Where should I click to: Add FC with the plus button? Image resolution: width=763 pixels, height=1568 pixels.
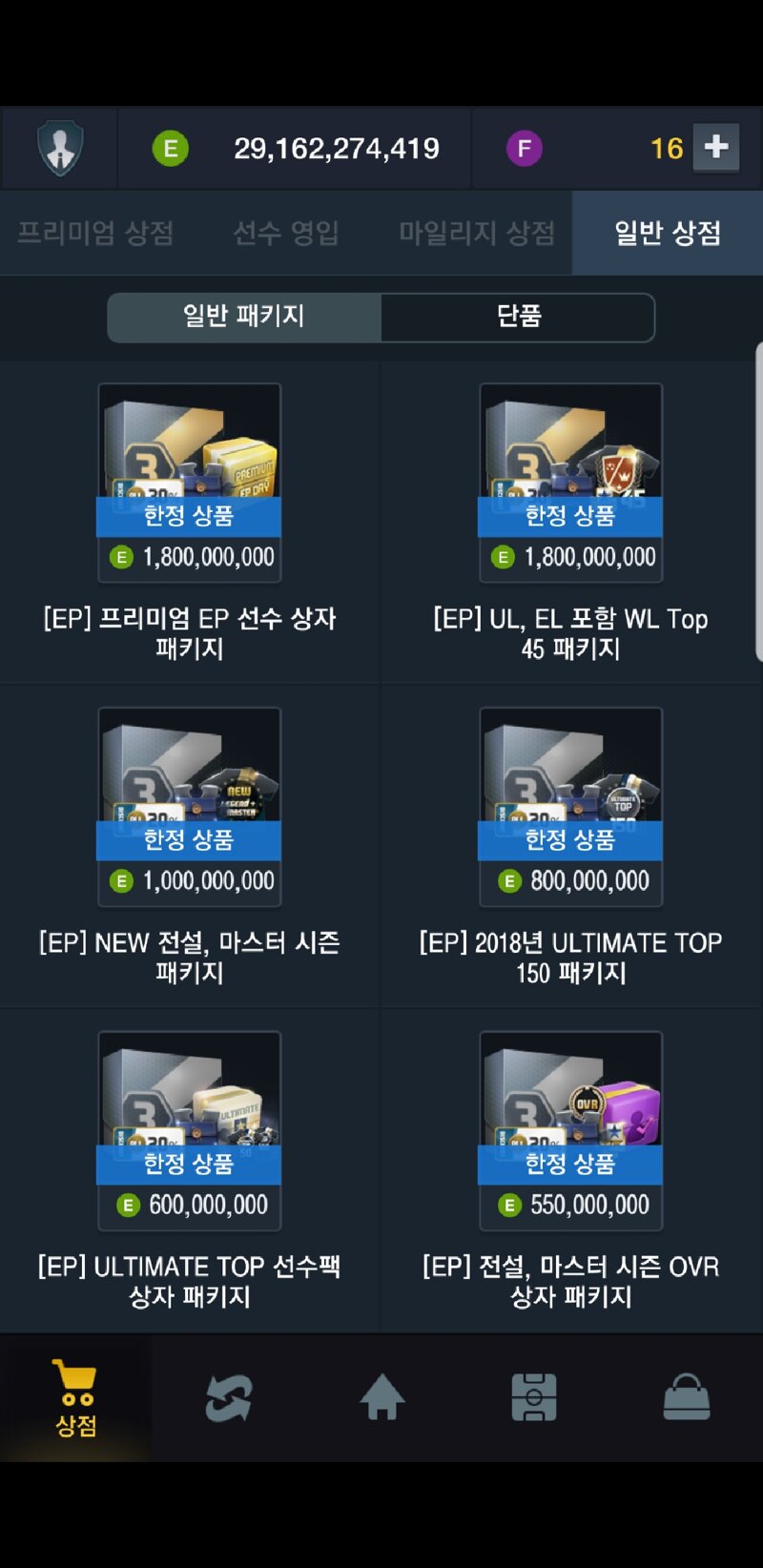[x=715, y=148]
